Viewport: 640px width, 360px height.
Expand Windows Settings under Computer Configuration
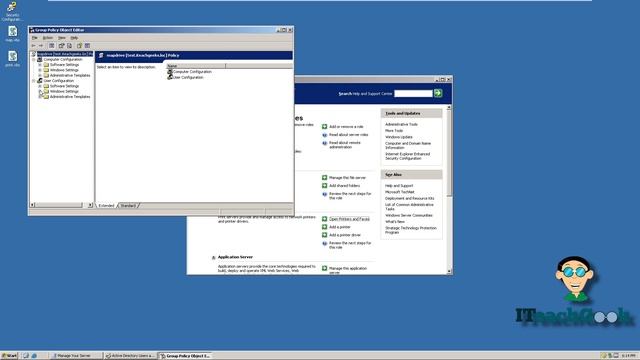40,70
